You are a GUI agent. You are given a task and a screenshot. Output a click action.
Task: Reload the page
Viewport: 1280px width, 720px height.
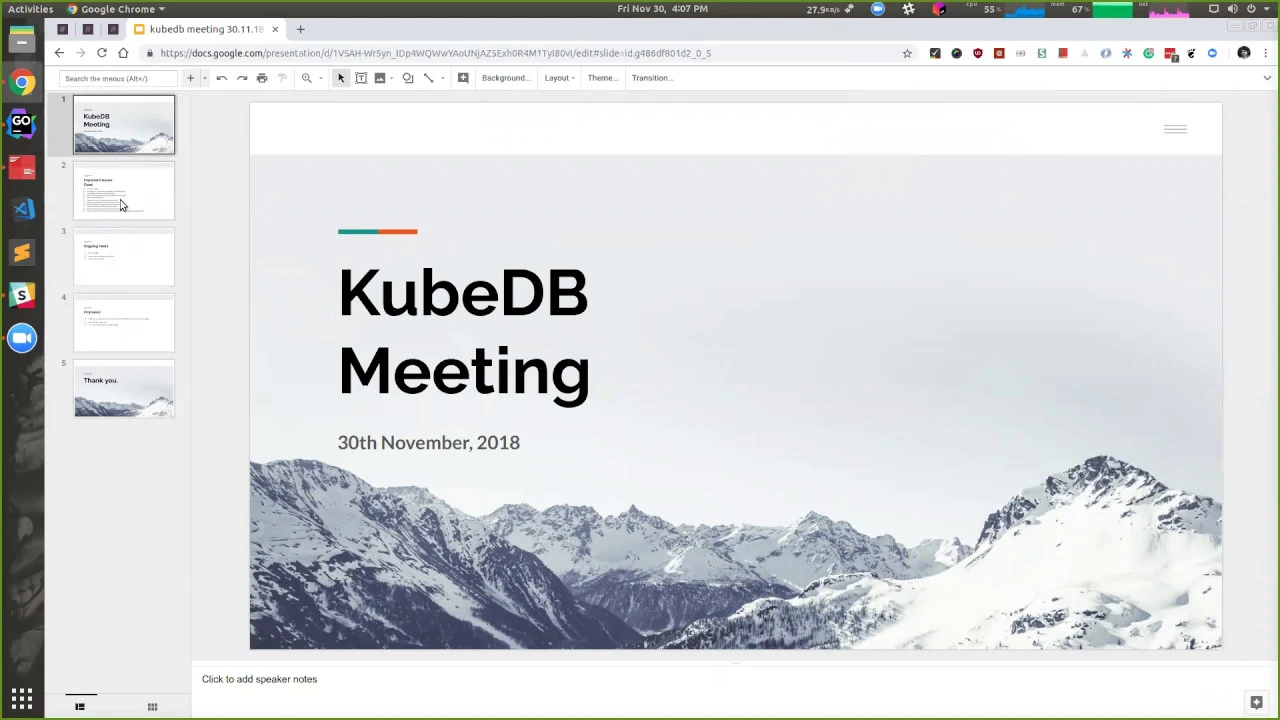[x=101, y=53]
